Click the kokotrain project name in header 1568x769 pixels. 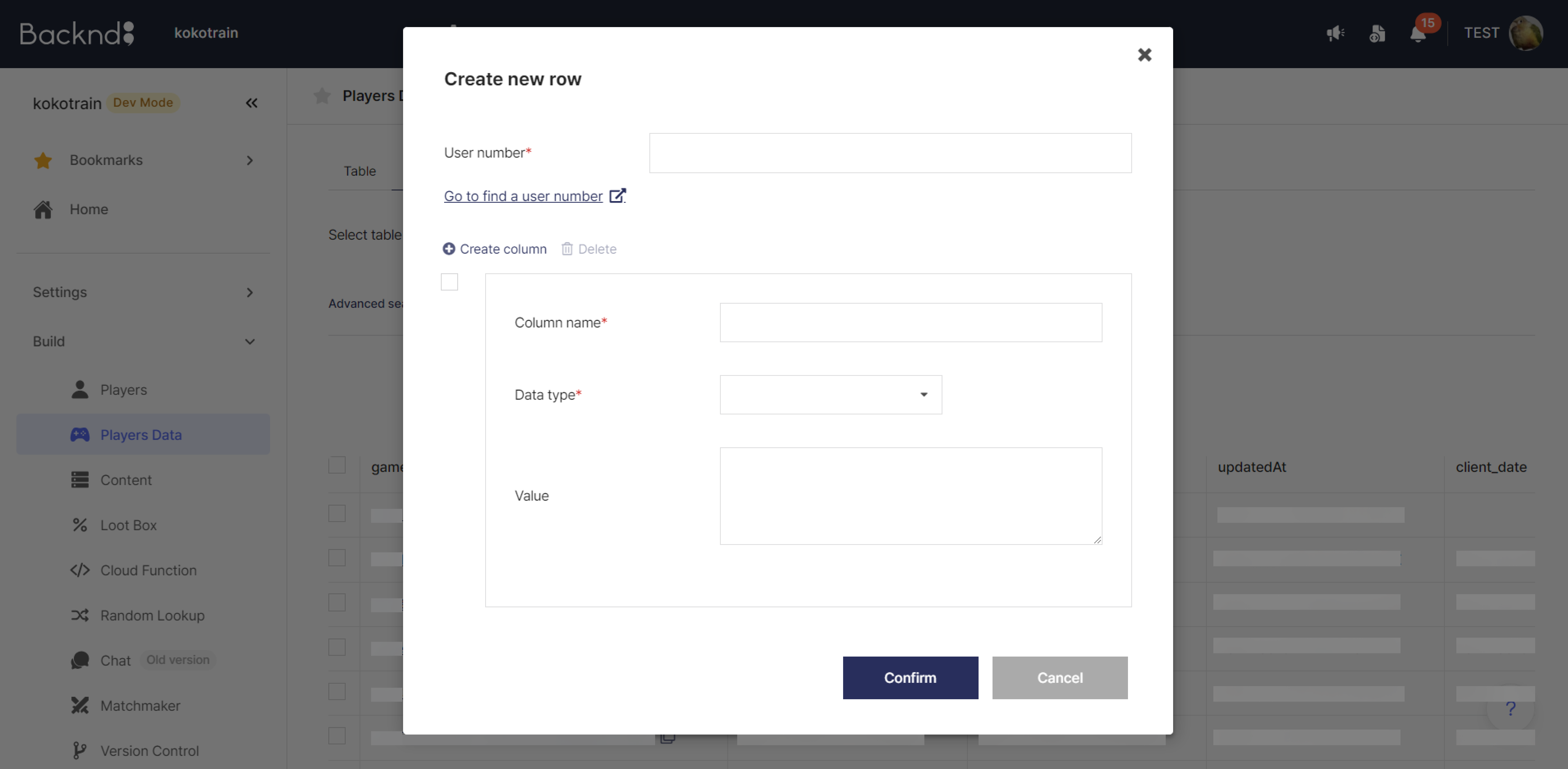point(206,33)
